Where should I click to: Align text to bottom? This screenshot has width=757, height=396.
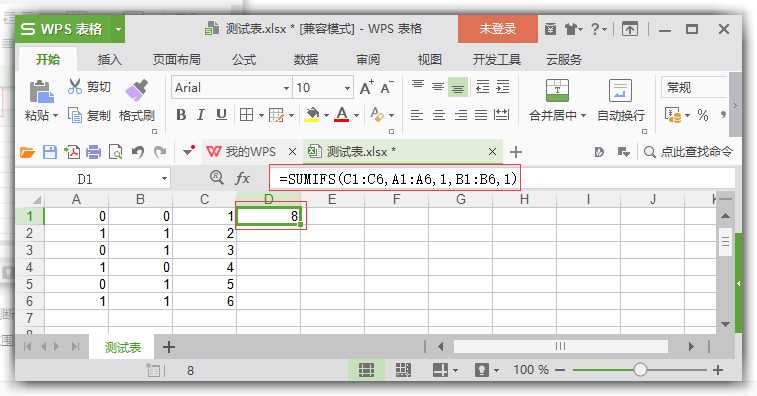pos(458,87)
